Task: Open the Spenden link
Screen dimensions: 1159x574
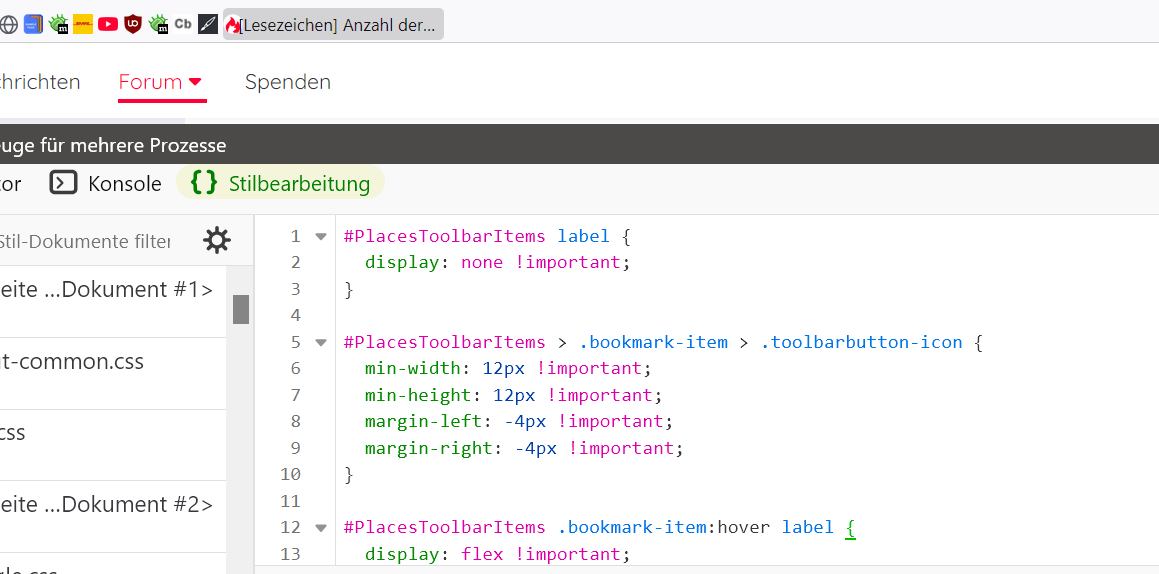Action: (288, 82)
